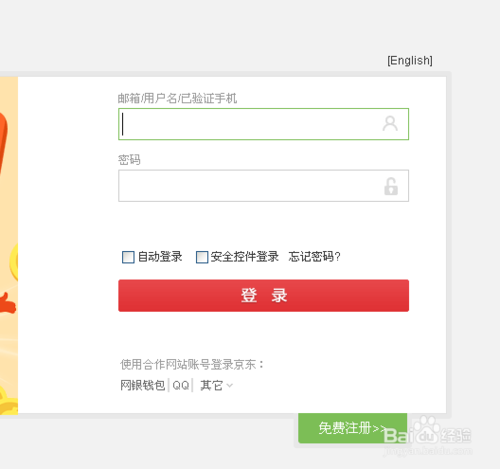Click the 密码 field label

click(x=129, y=160)
